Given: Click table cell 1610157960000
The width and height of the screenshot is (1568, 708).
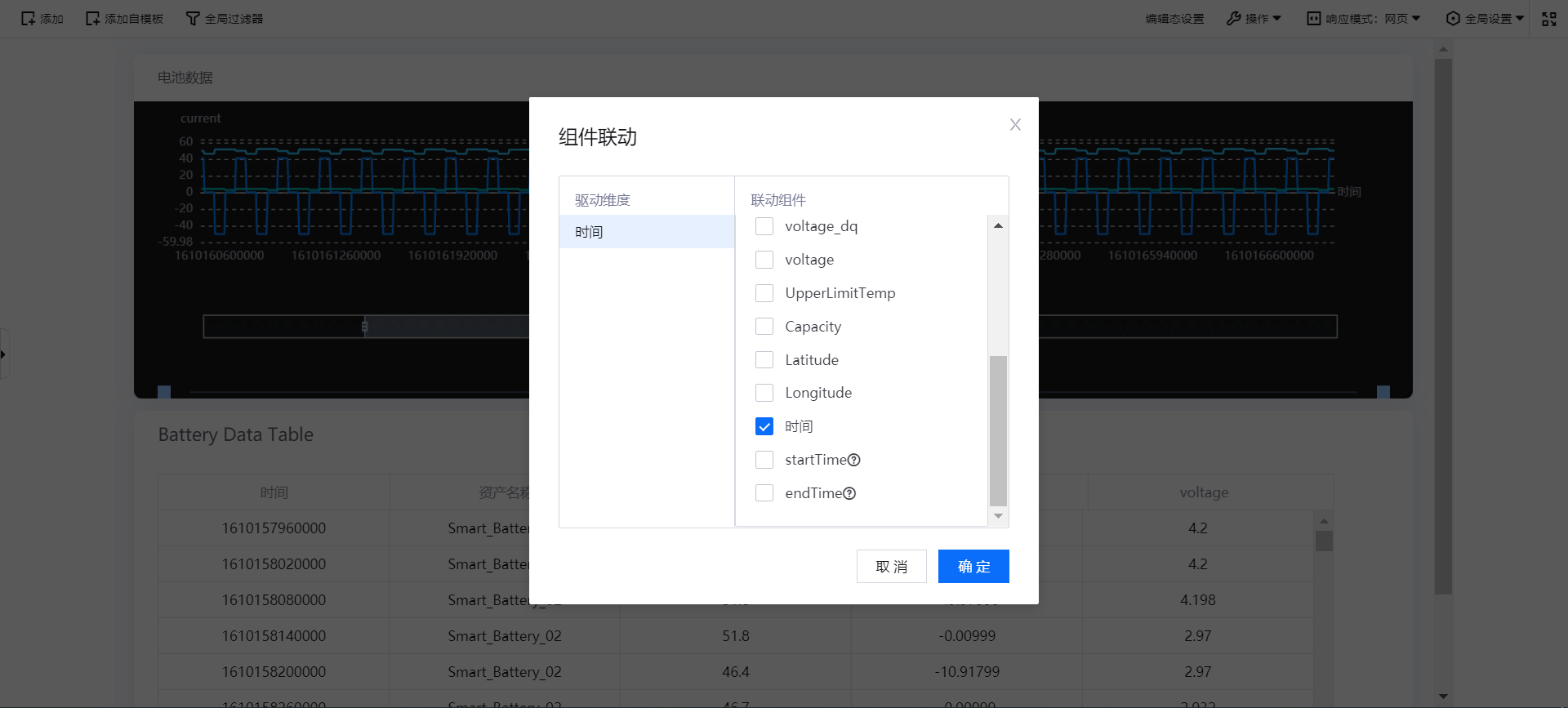Looking at the screenshot, I should point(274,528).
